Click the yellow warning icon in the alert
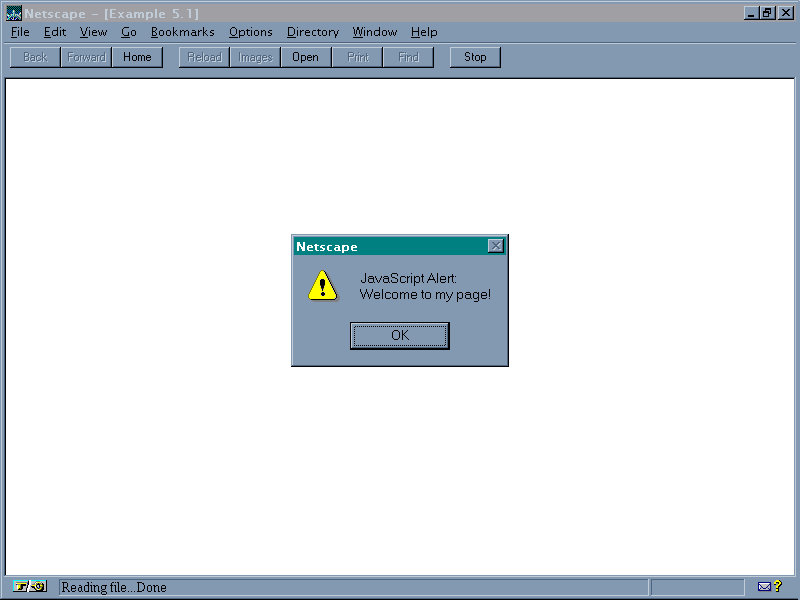800x600 pixels. coord(322,285)
